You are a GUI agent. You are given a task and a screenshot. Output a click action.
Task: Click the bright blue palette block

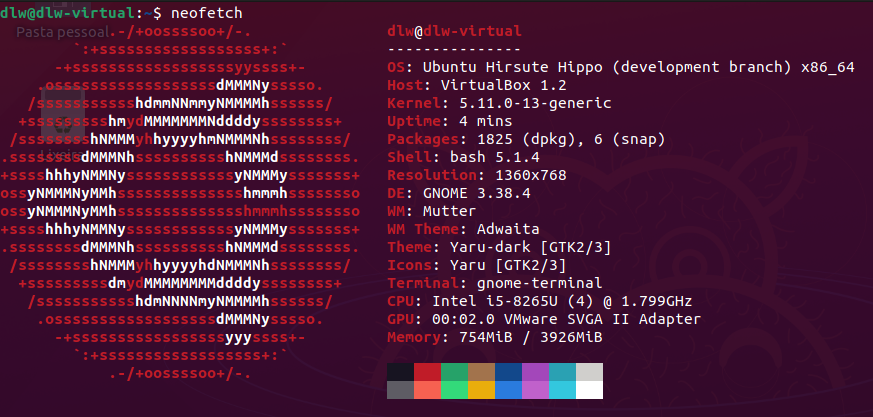(508, 390)
